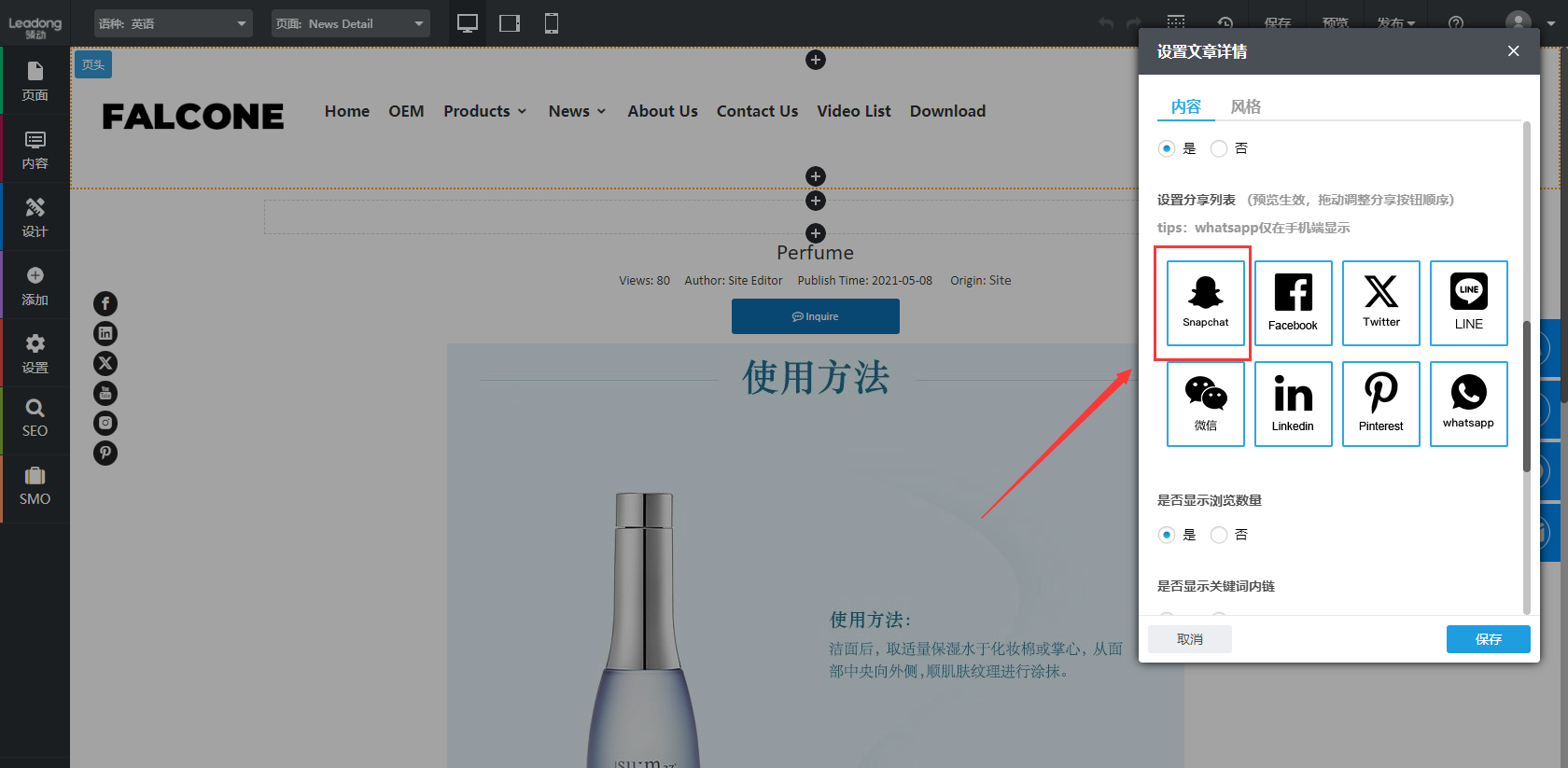This screenshot has width=1568, height=768.
Task: Select the 微信 (WeChat) share tile
Action: tap(1205, 404)
